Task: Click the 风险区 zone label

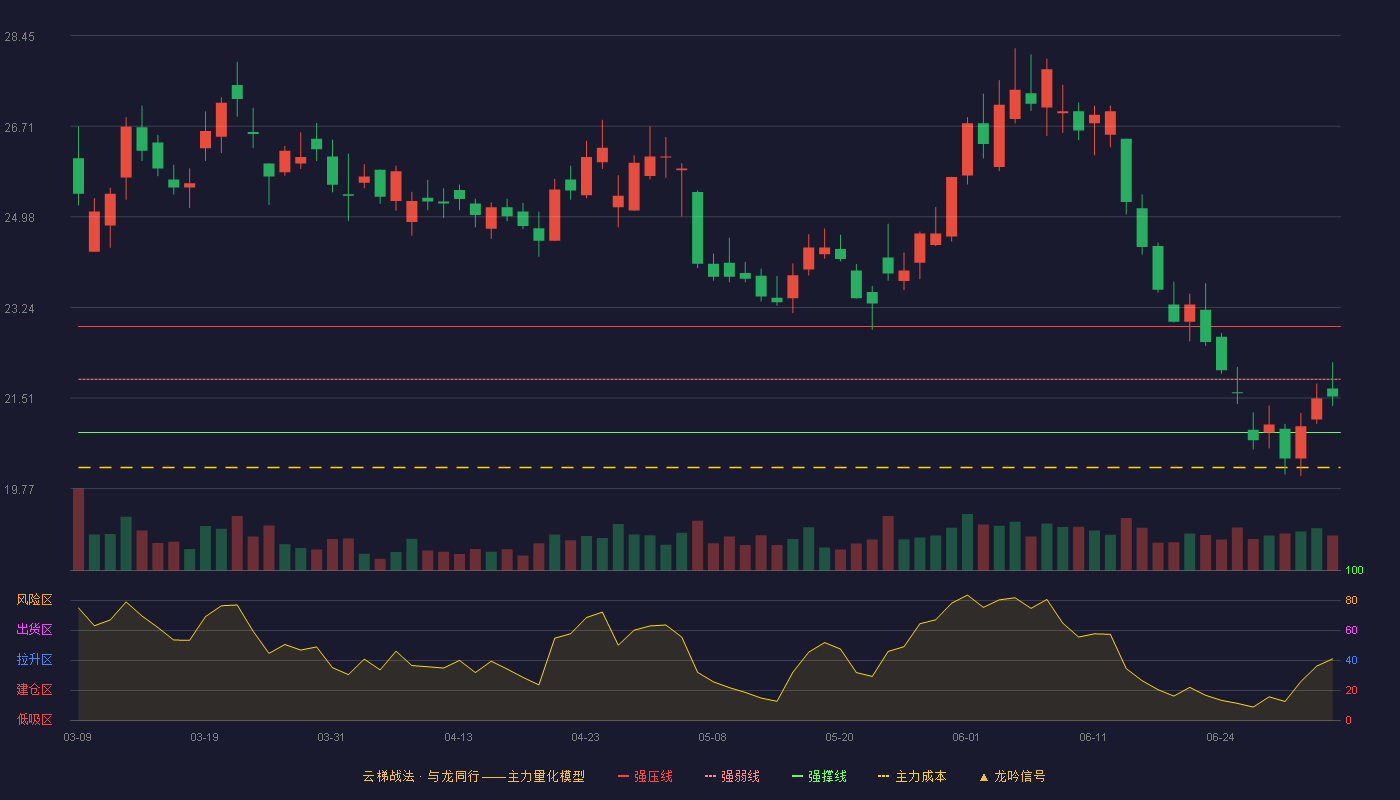Action: click(x=34, y=600)
